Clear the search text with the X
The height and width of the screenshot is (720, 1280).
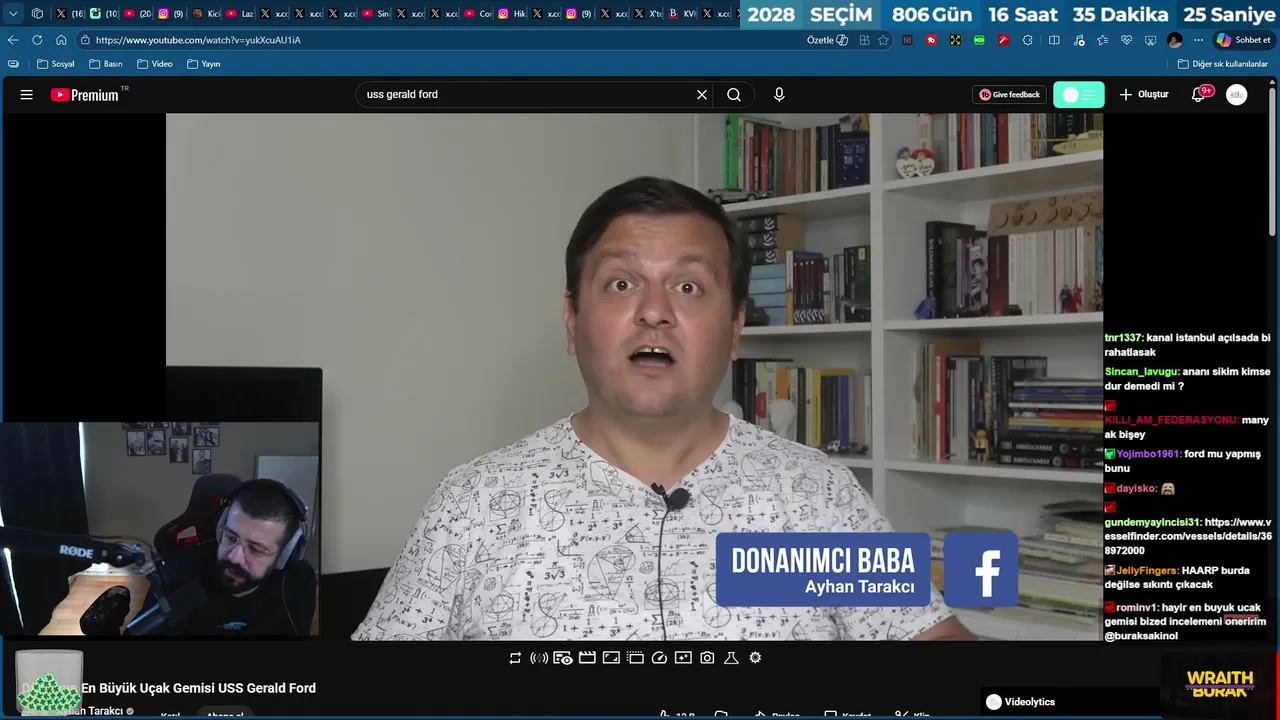click(702, 95)
